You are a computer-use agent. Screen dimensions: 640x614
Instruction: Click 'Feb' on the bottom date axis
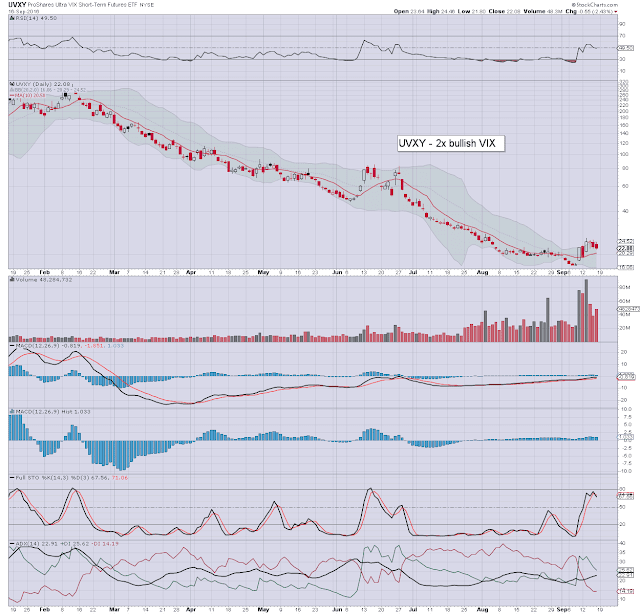(x=44, y=610)
